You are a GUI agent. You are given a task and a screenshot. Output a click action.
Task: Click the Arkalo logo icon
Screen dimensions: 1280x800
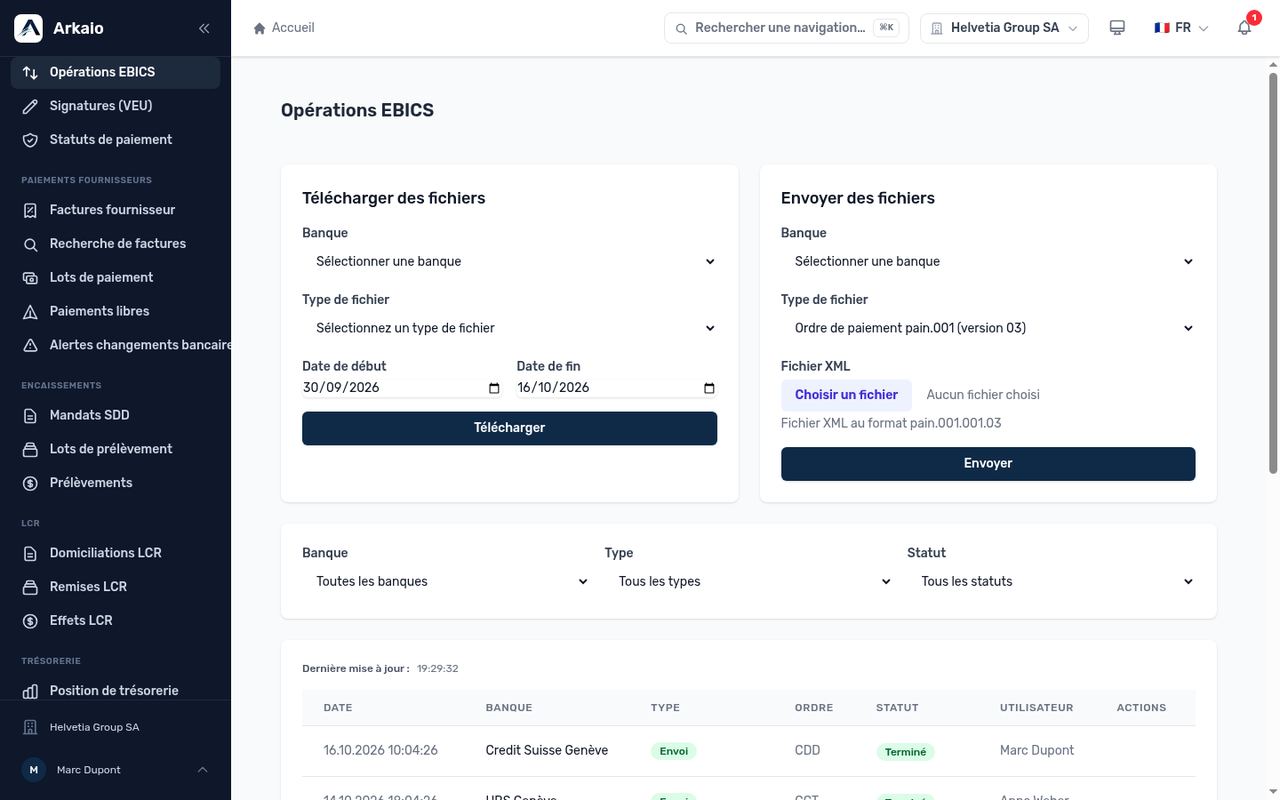tap(28, 28)
